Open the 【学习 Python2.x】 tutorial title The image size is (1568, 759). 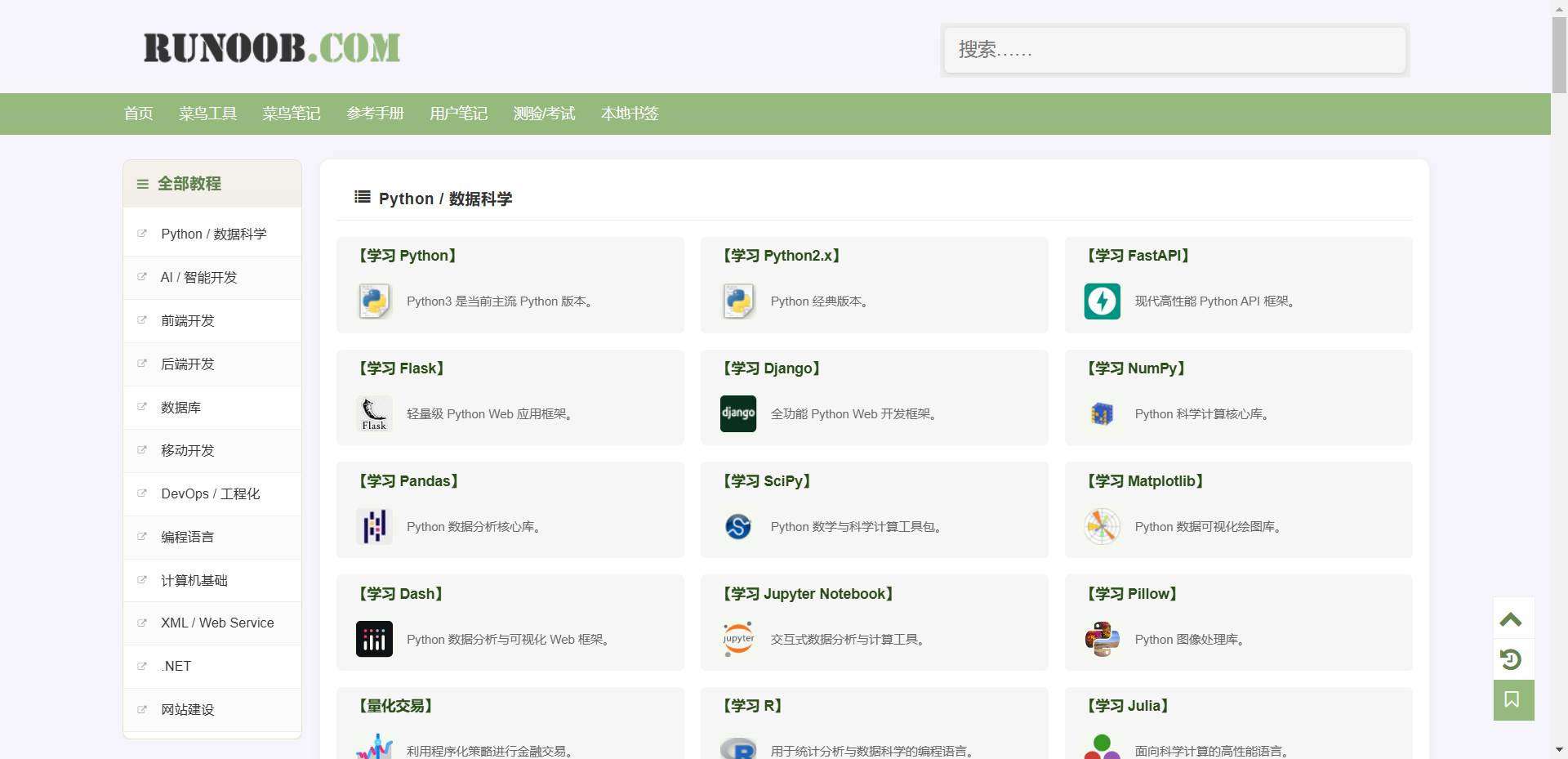click(x=782, y=256)
